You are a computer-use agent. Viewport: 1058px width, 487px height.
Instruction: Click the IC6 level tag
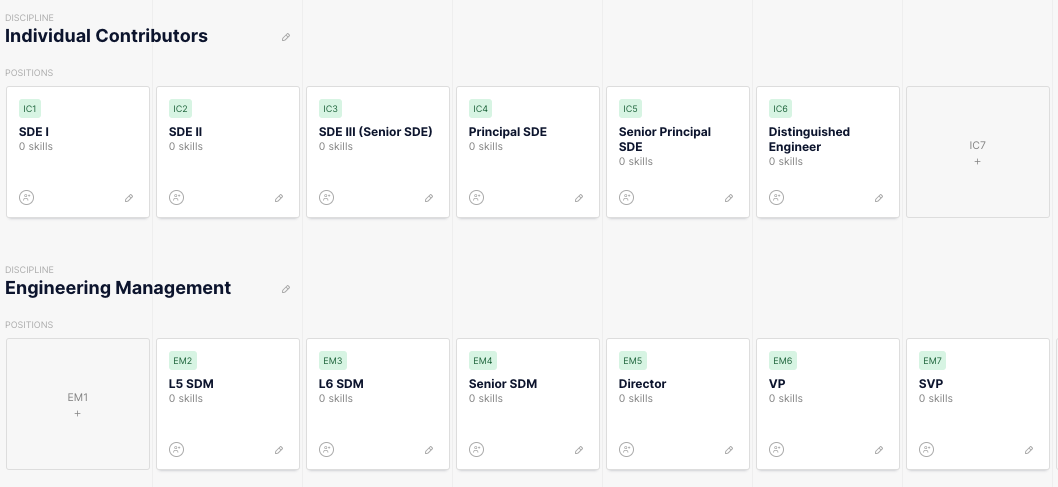[780, 109]
